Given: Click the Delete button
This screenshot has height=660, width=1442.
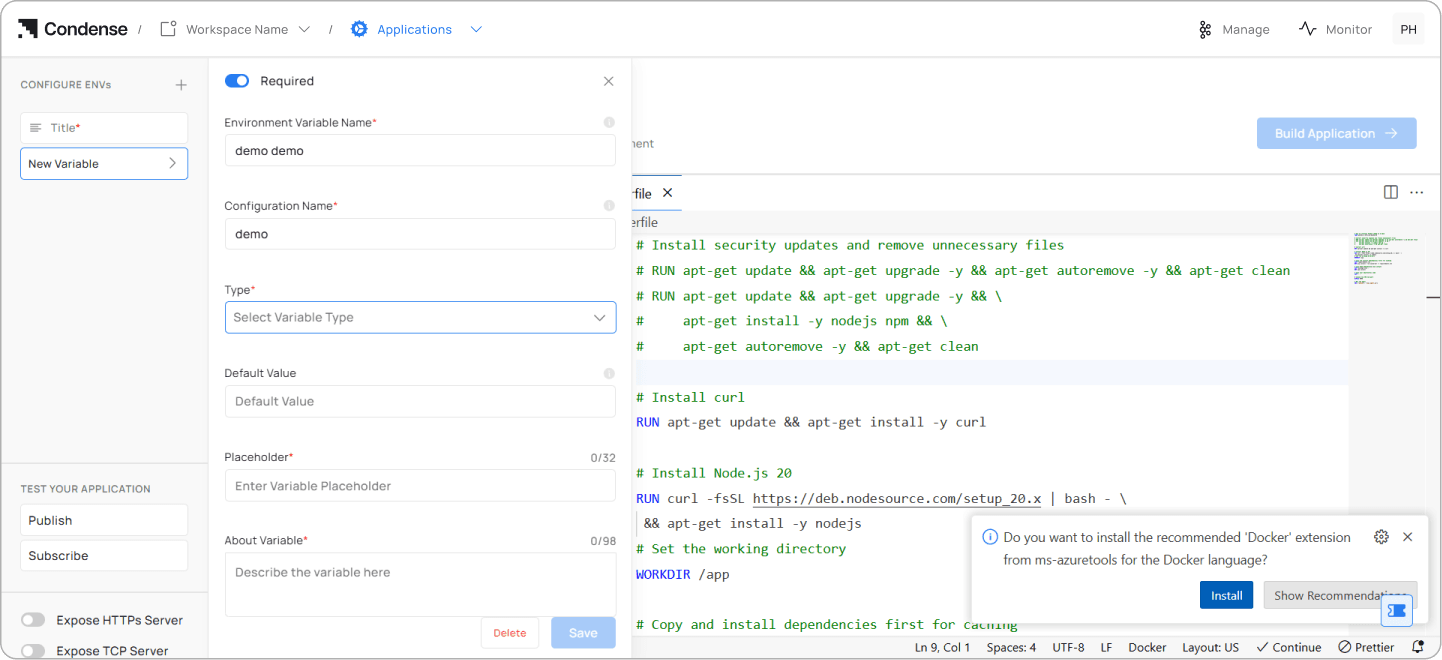Looking at the screenshot, I should [x=510, y=633].
